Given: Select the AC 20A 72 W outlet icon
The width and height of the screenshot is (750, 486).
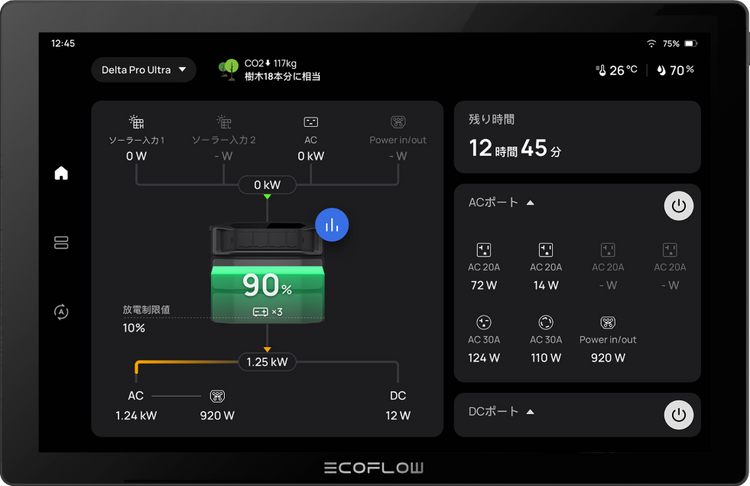Looking at the screenshot, I should pos(486,250).
